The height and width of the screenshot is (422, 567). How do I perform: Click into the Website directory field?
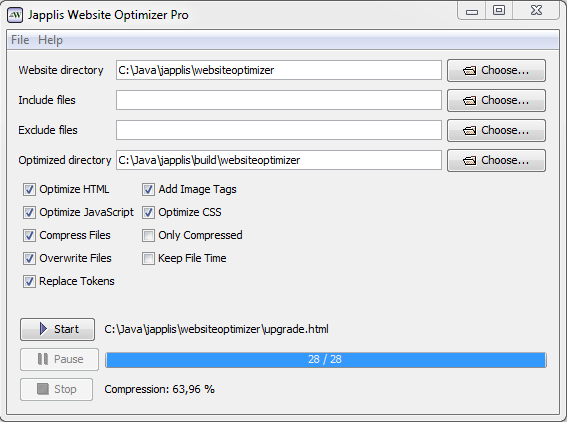pos(279,70)
